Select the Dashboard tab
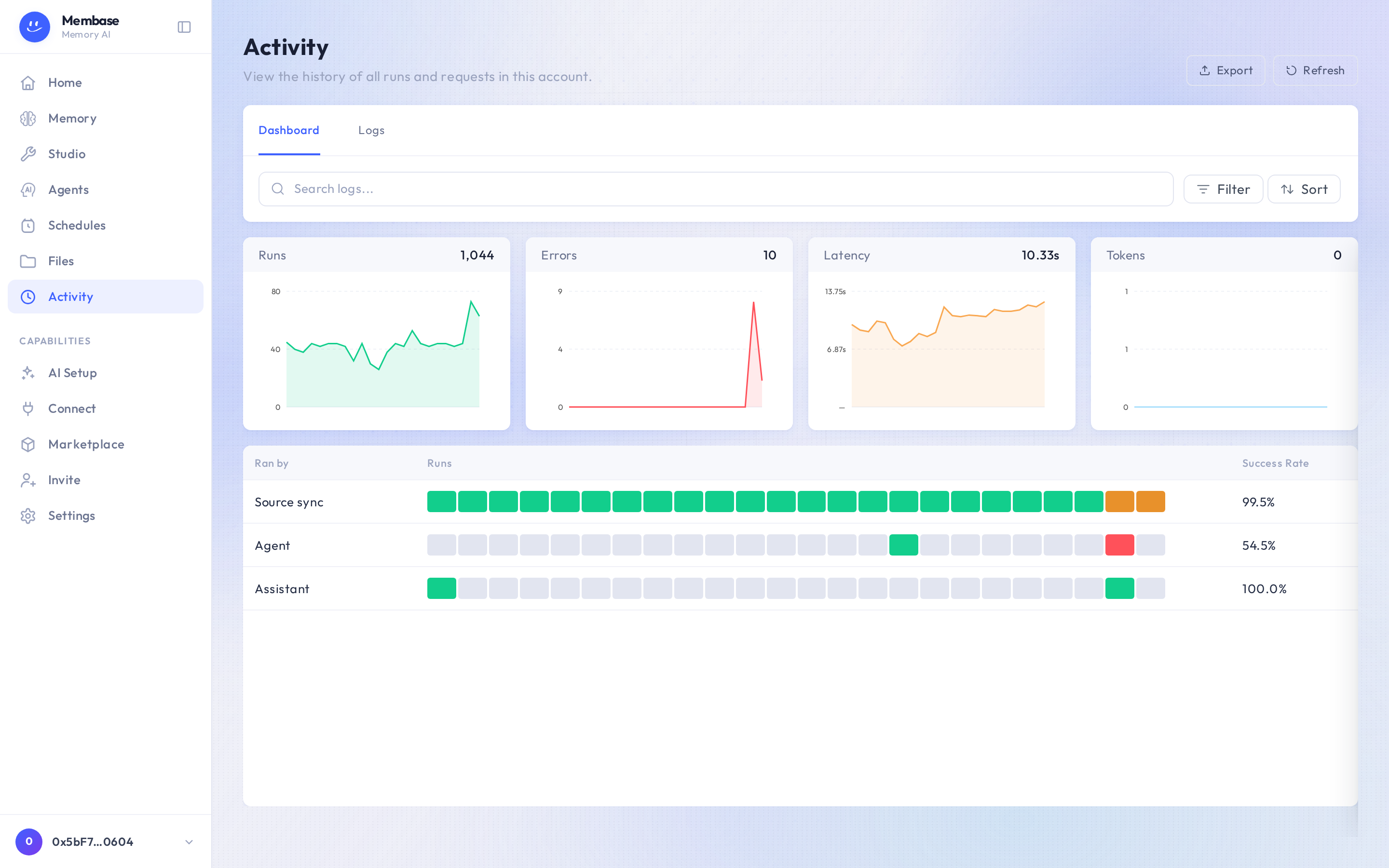The width and height of the screenshot is (1389, 868). point(289,130)
